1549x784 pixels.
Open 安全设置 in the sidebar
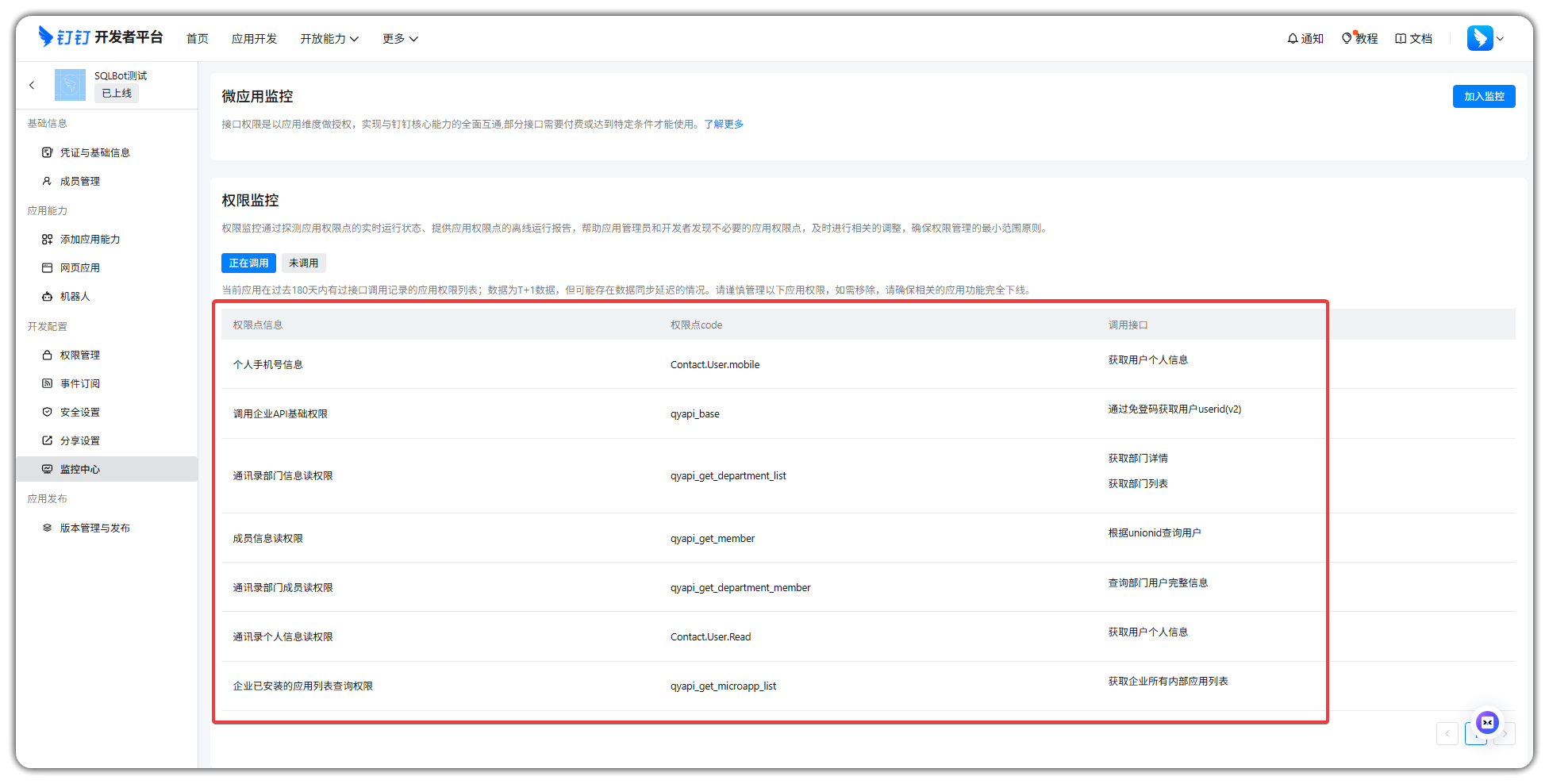pyautogui.click(x=79, y=412)
